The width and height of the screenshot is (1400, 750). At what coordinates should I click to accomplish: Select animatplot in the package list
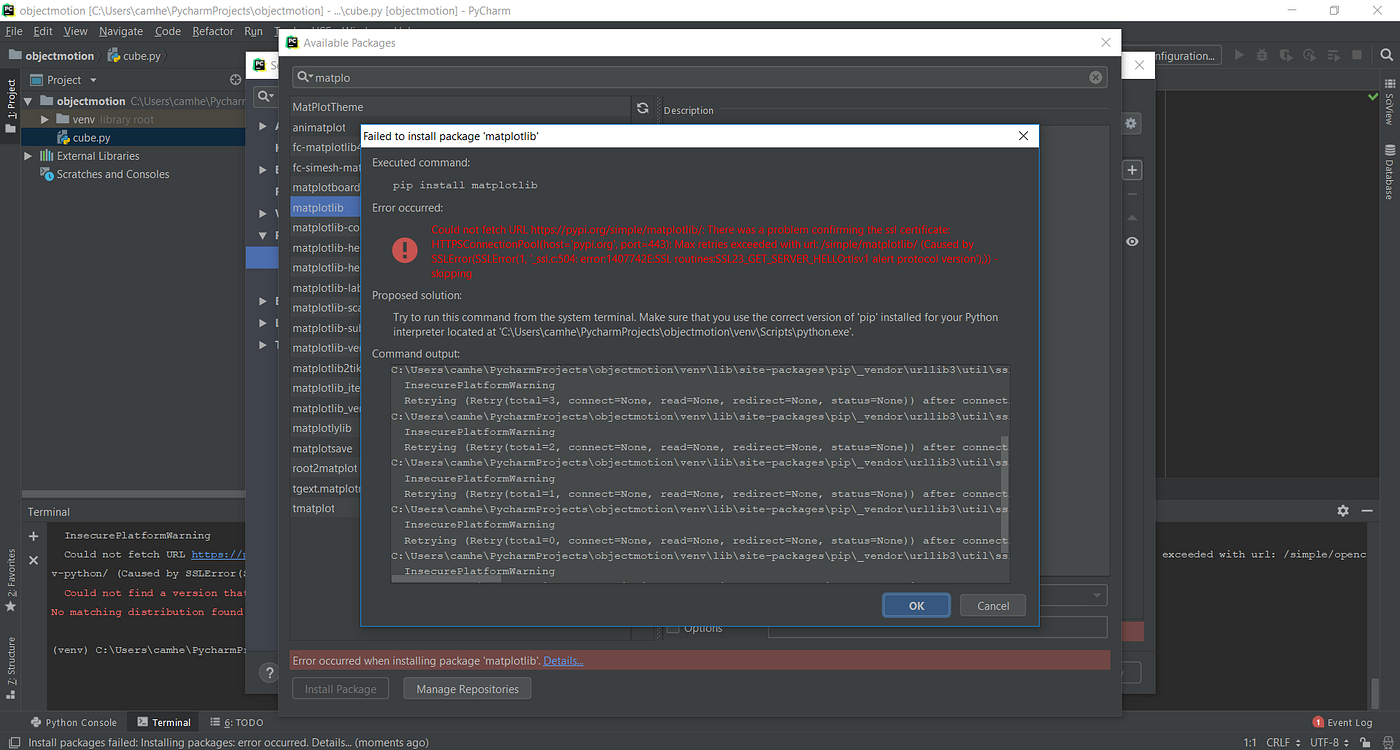[x=319, y=128]
